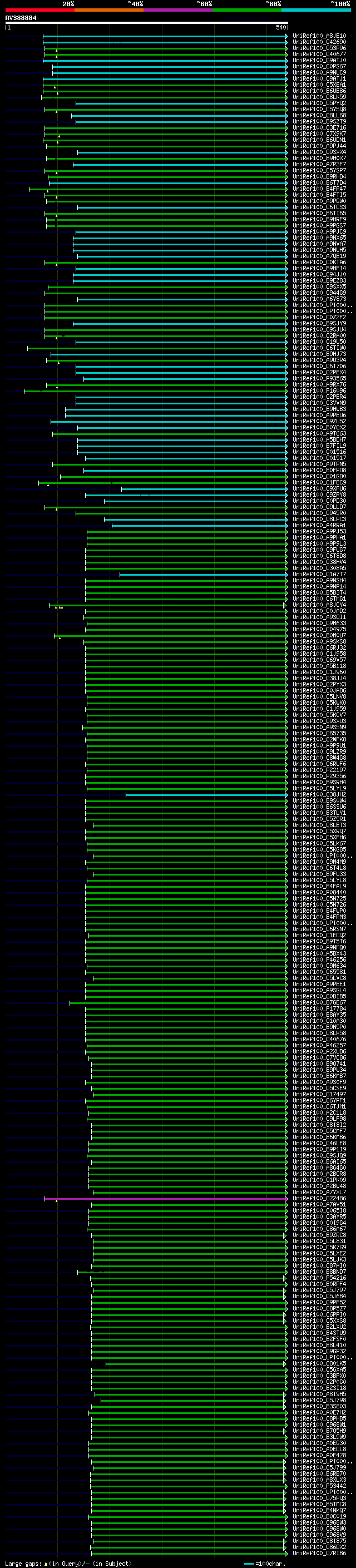
Task: Open hit UniRef100_A8JE10
Action: [319, 36]
